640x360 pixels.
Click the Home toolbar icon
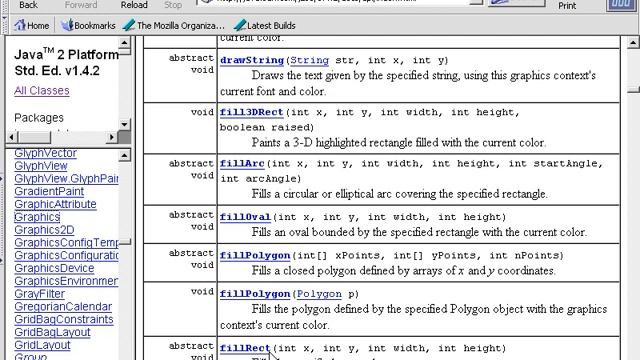click(31, 25)
